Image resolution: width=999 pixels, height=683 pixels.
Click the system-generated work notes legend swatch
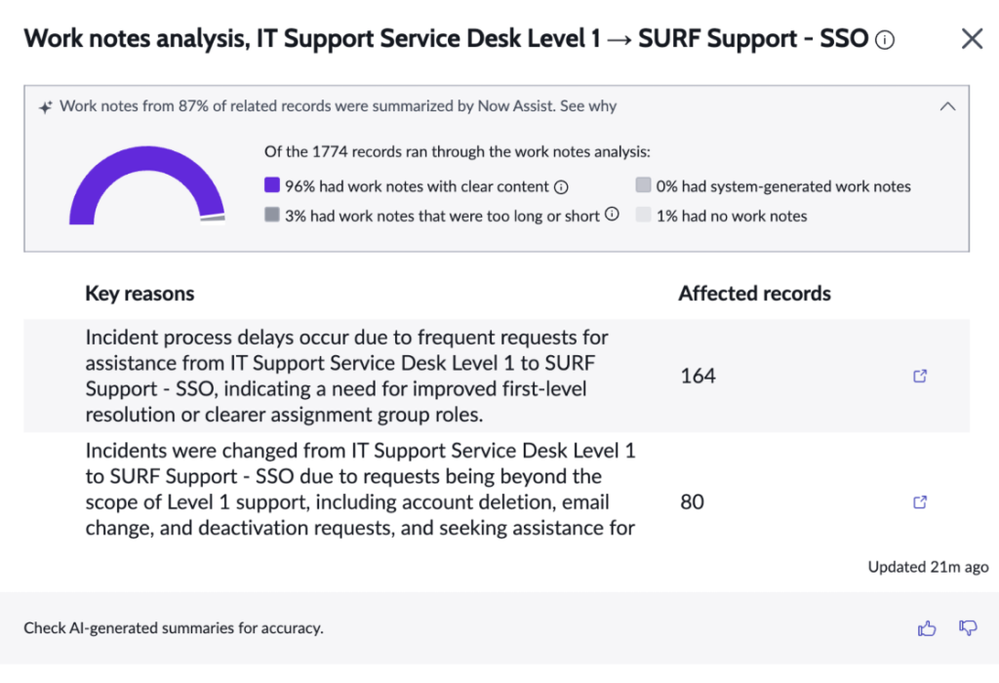[x=644, y=186]
